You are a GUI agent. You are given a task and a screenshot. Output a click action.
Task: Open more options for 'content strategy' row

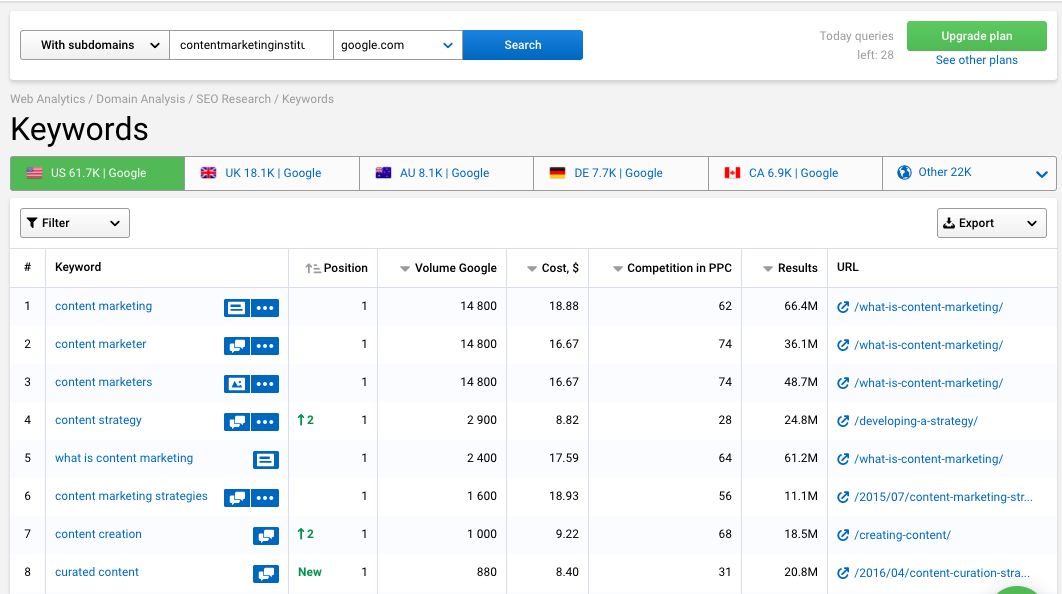click(x=265, y=422)
